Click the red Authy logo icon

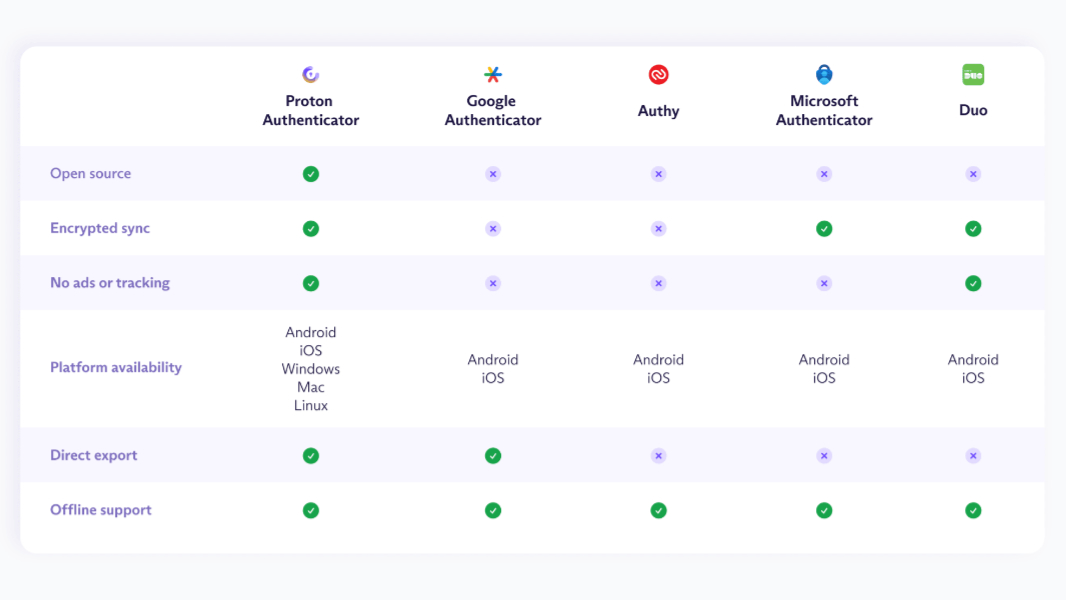point(658,74)
